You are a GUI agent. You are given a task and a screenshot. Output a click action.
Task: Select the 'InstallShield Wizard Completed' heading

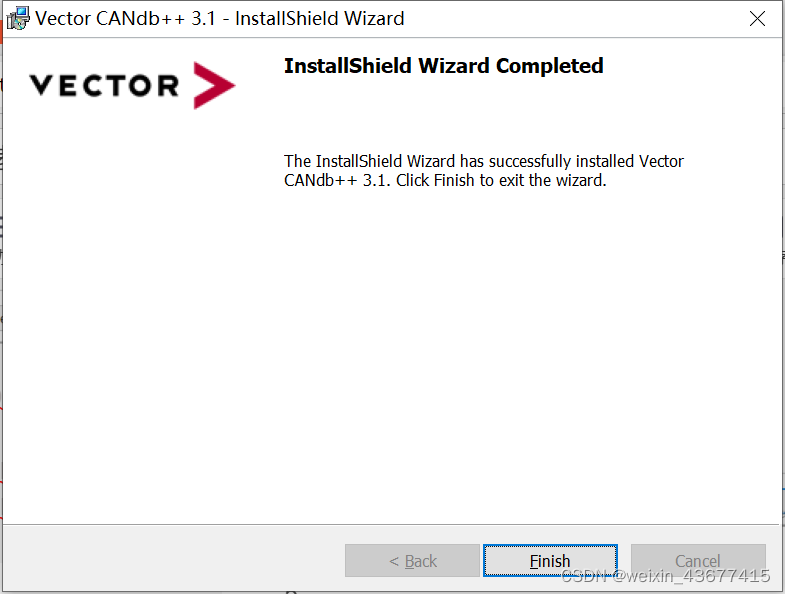444,66
